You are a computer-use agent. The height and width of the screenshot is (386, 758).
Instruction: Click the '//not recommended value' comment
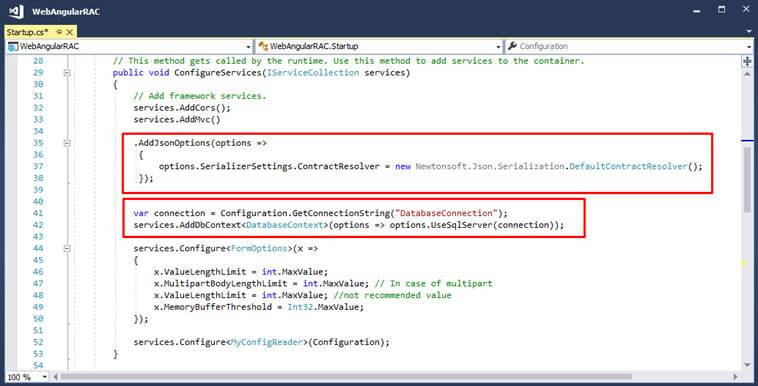coord(392,295)
